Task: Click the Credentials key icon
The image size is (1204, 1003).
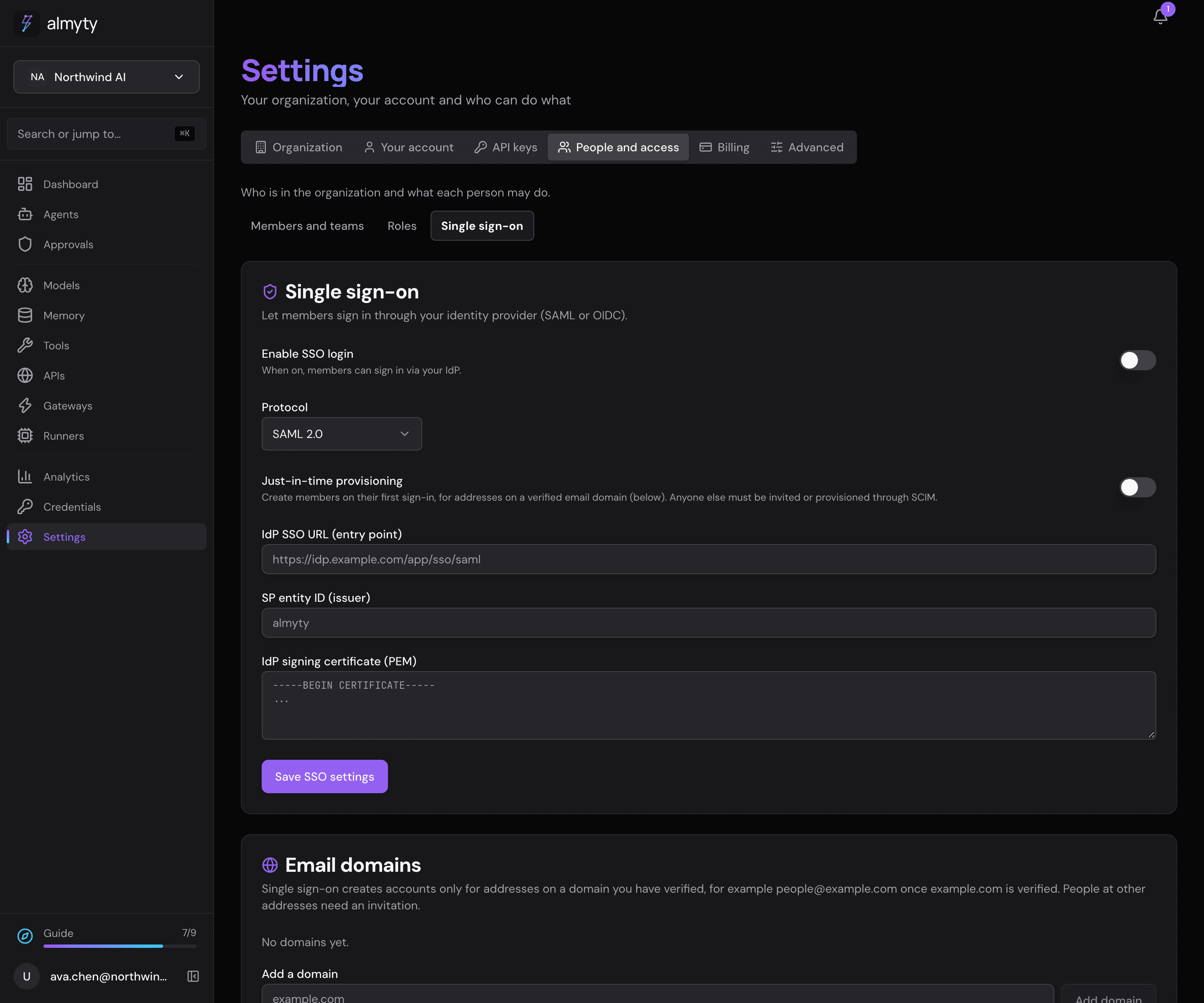Action: coord(25,507)
